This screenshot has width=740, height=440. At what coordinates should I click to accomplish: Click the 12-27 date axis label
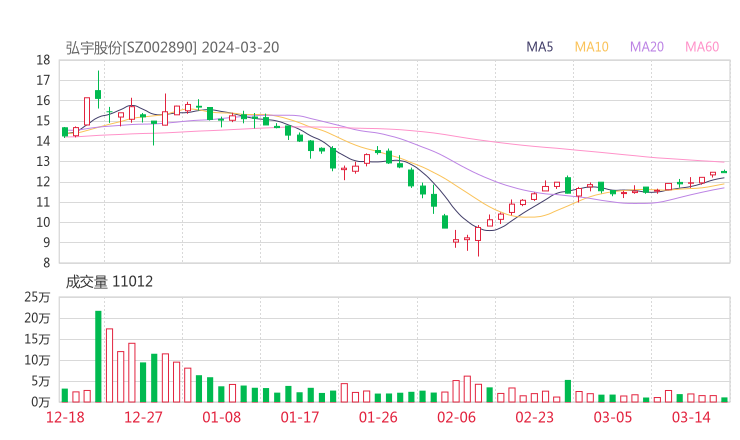(143, 417)
